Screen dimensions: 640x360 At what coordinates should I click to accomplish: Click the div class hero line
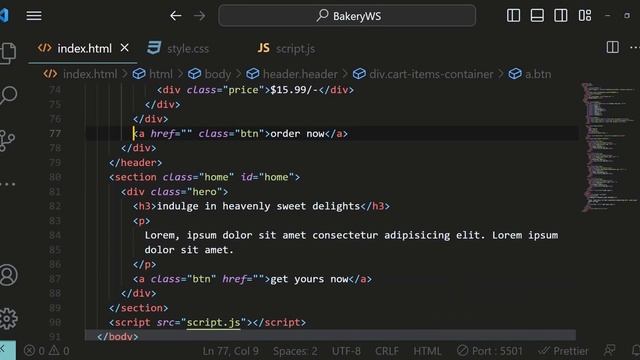[x=175, y=192]
